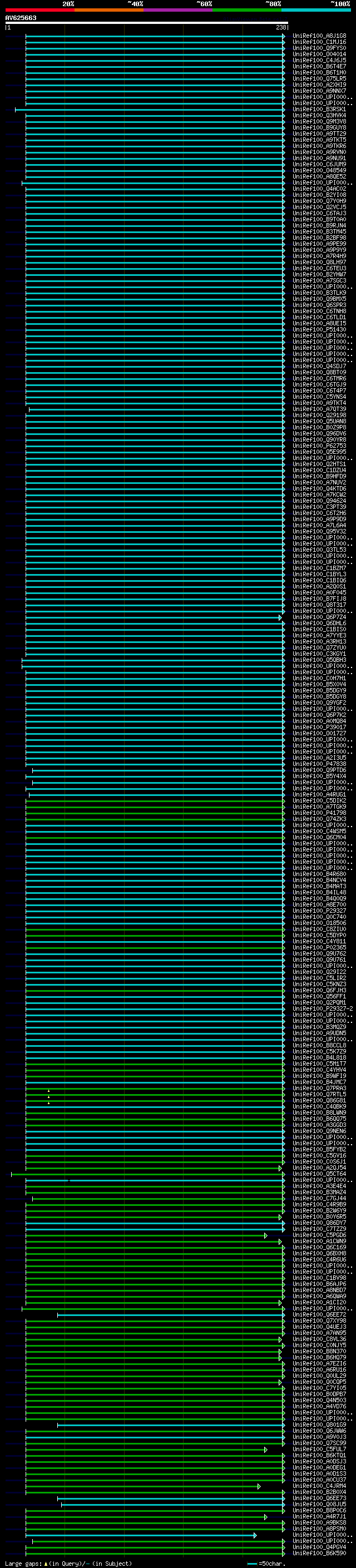Click the green 60-80% identity legend segment
Viewport: 356px width, 1568px height.
coord(247,10)
